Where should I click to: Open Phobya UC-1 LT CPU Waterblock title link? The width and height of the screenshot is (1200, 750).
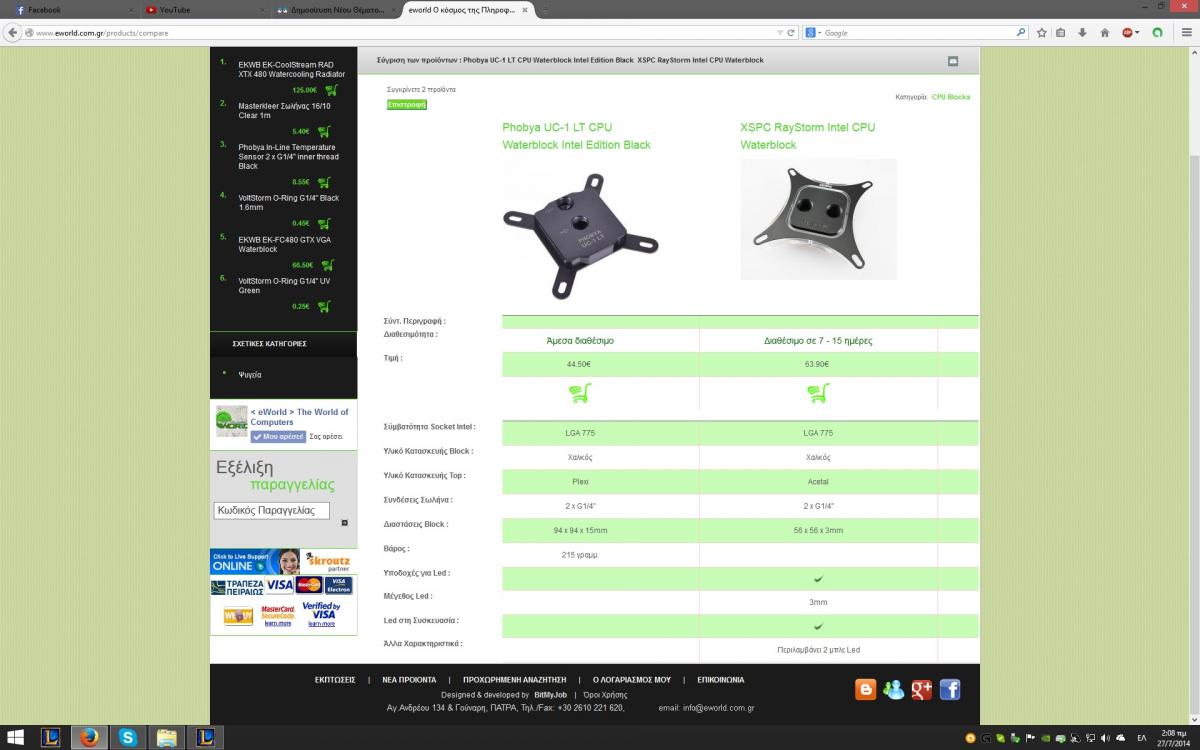tap(577, 136)
